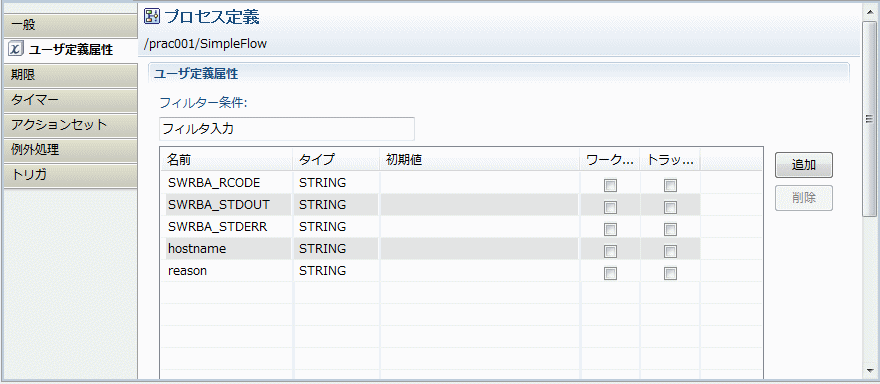This screenshot has width=880, height=384.
Task: Click the variable icon beside ユーザ定義属性 tab
Action: pyautogui.click(x=16, y=49)
